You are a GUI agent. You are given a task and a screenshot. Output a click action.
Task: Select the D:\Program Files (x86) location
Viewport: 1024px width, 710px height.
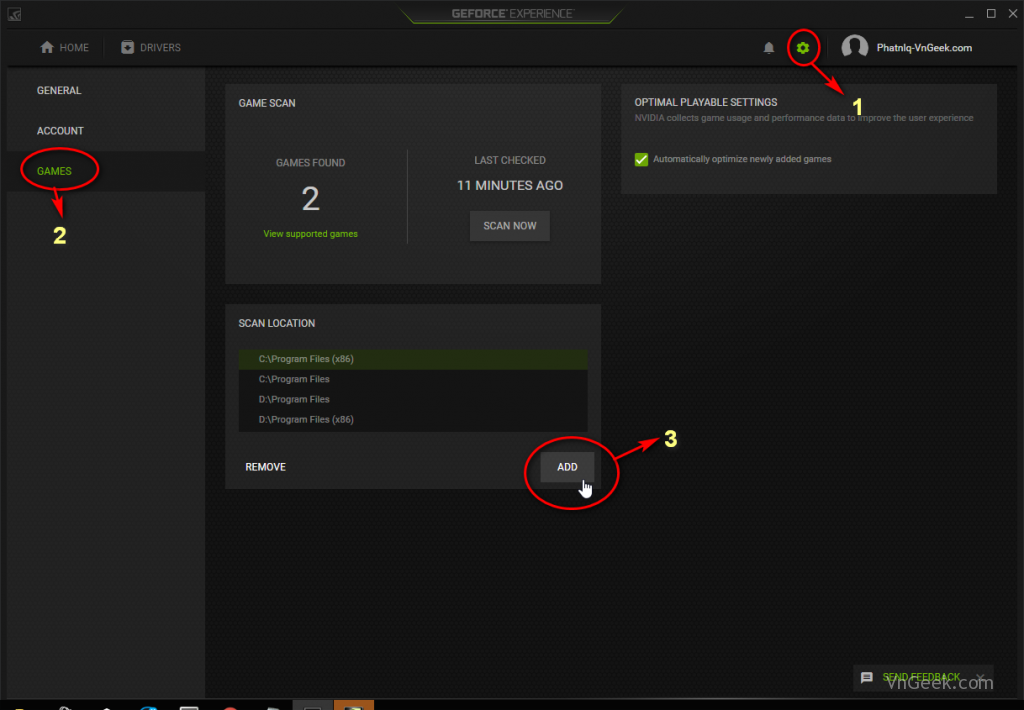(x=413, y=420)
